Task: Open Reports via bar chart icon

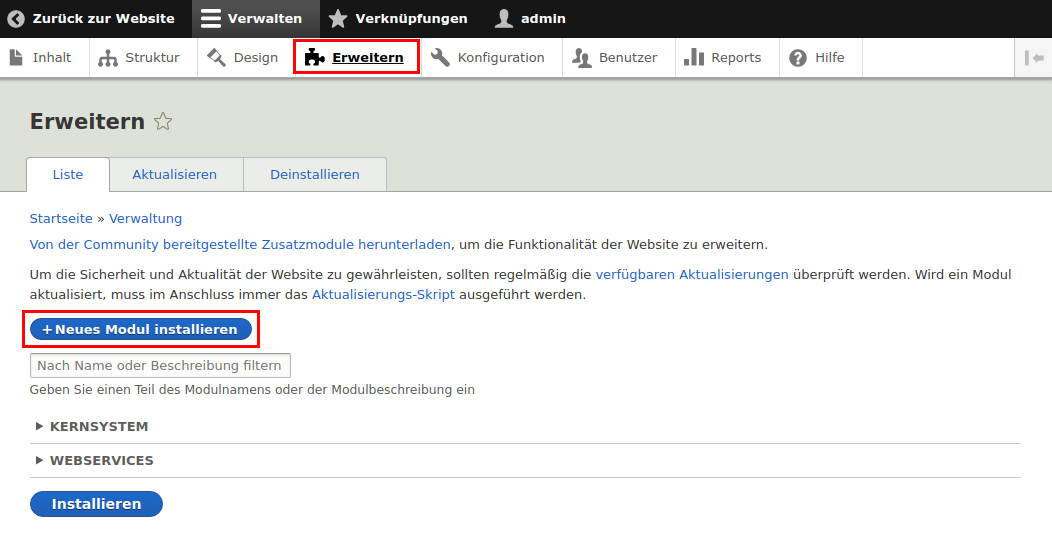Action: pos(694,58)
